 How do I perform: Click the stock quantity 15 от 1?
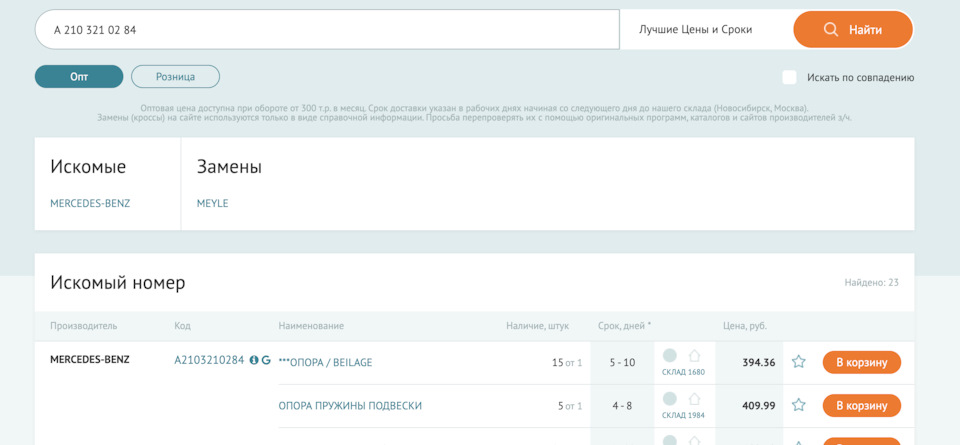[x=567, y=362]
